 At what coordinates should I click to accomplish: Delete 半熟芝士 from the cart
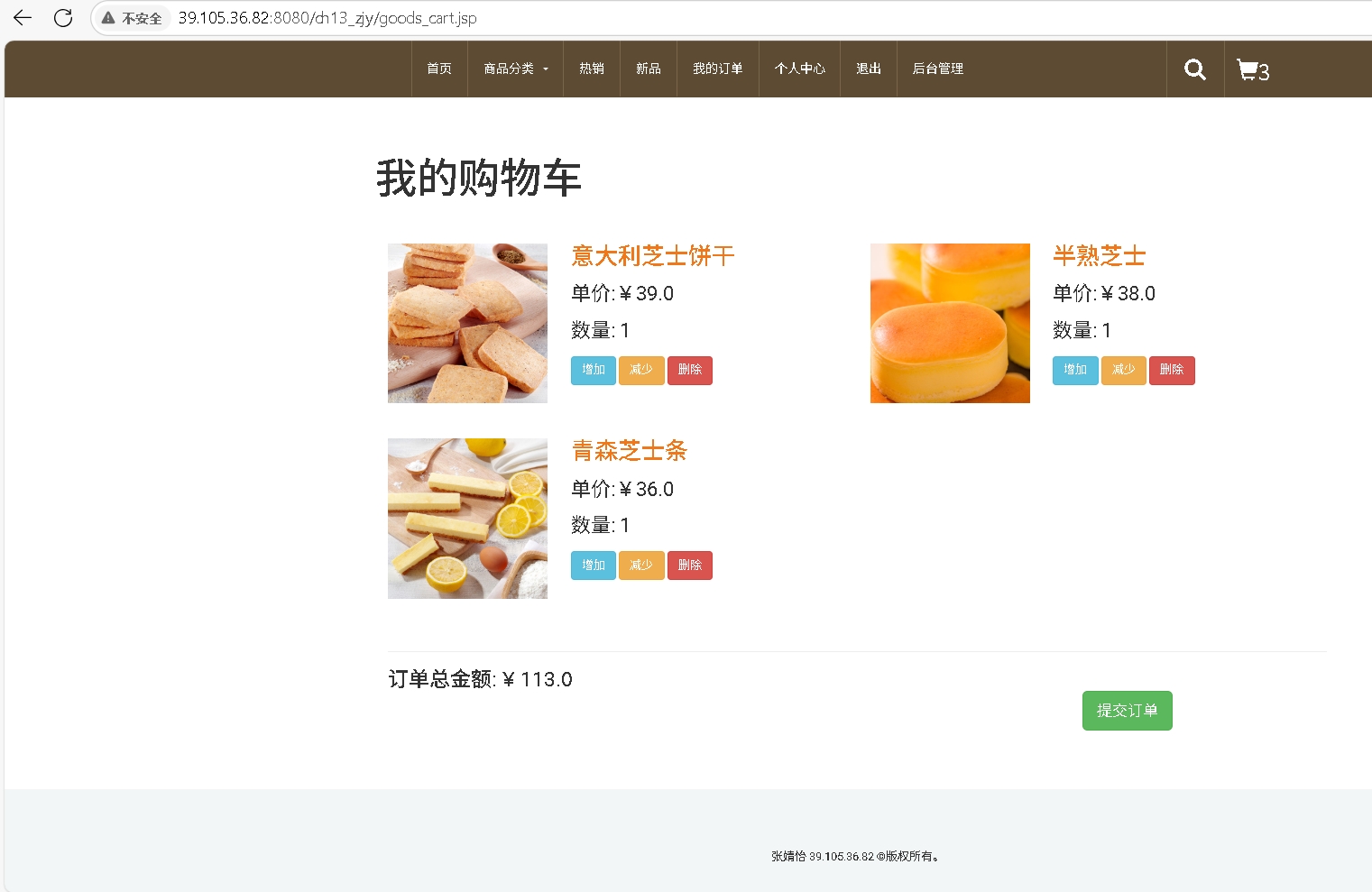point(1171,370)
